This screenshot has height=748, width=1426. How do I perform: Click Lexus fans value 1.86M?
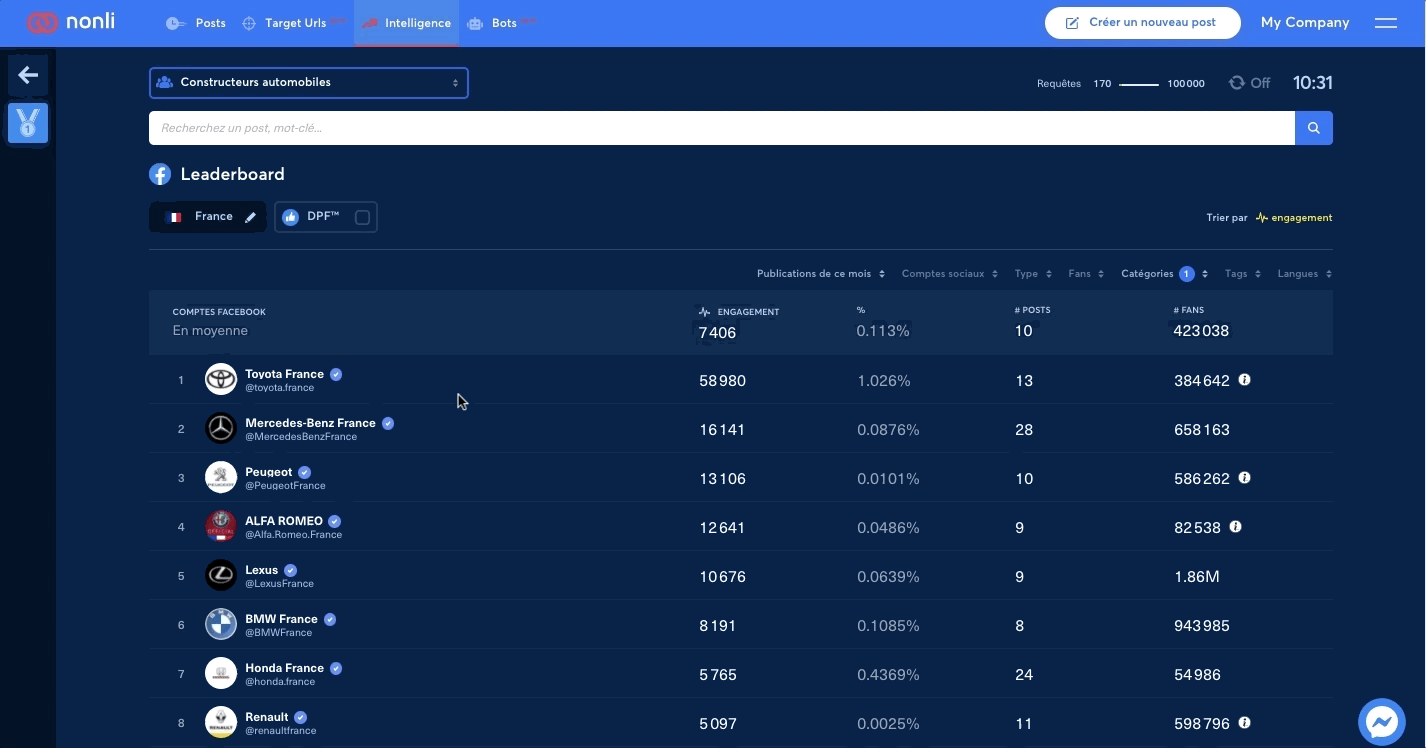(1197, 577)
